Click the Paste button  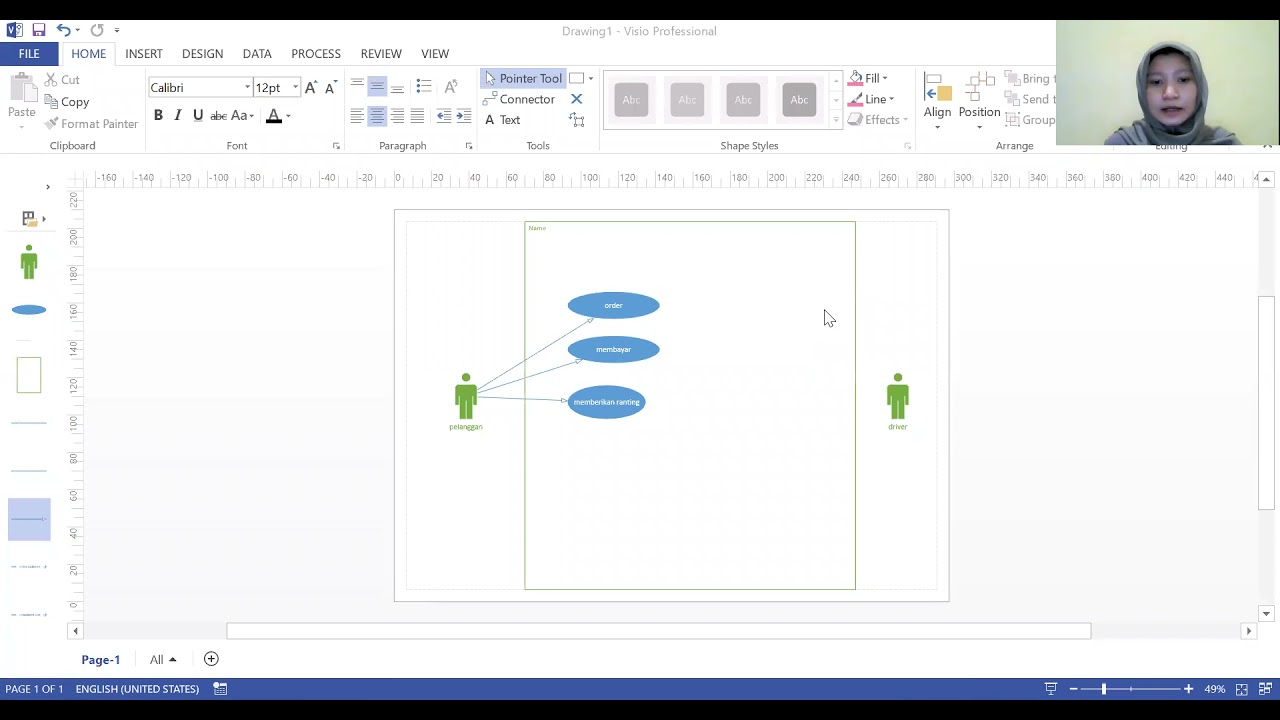(x=21, y=99)
